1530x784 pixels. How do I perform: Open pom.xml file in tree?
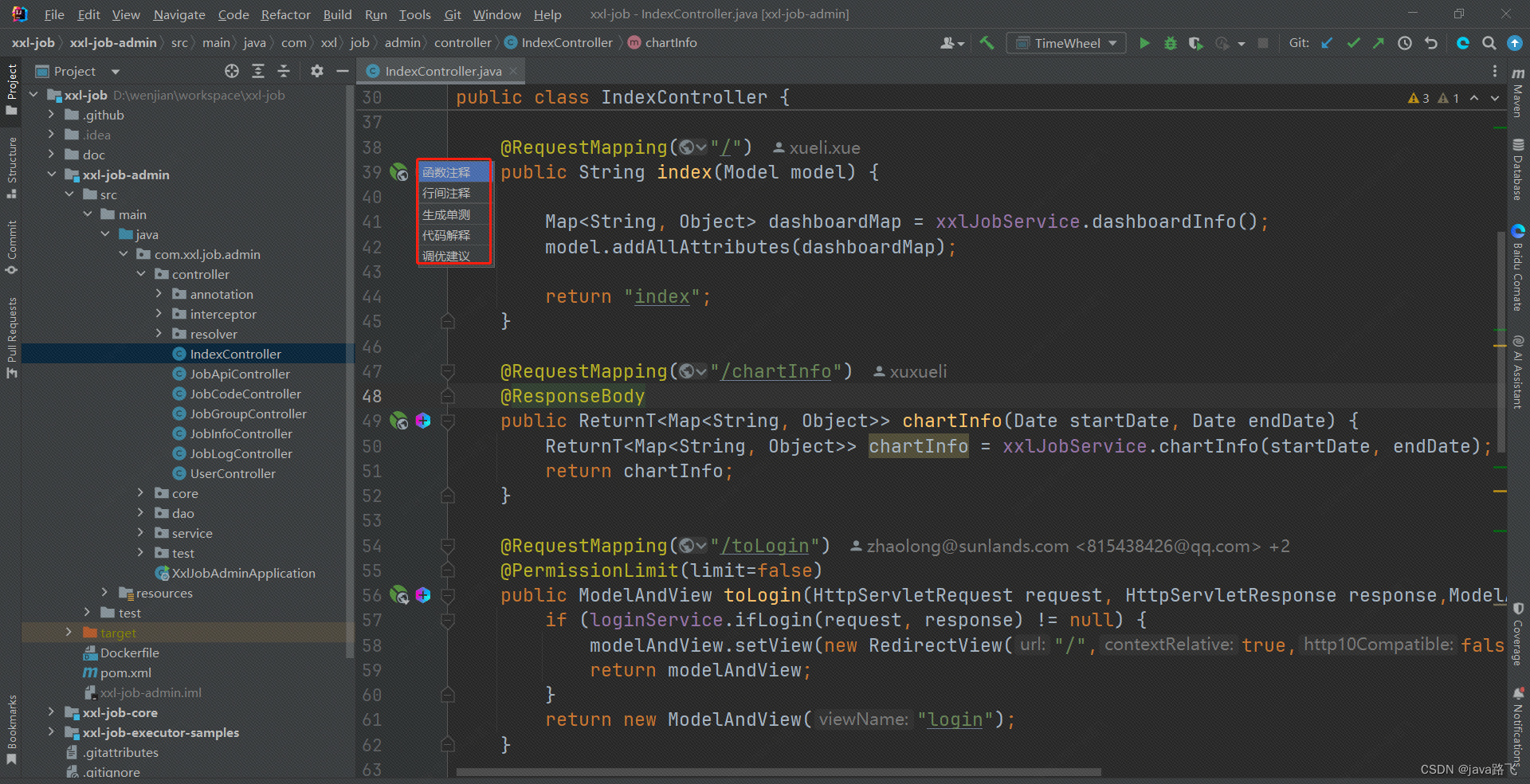coord(125,672)
